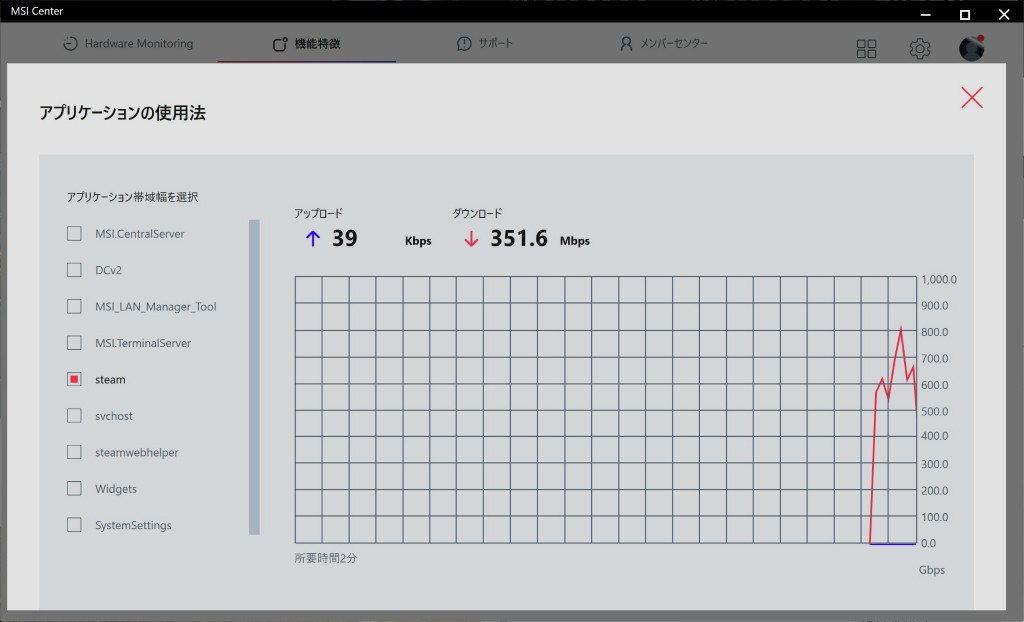This screenshot has width=1024, height=622.
Task: Go to the メンバーセンター tab
Action: 663,44
